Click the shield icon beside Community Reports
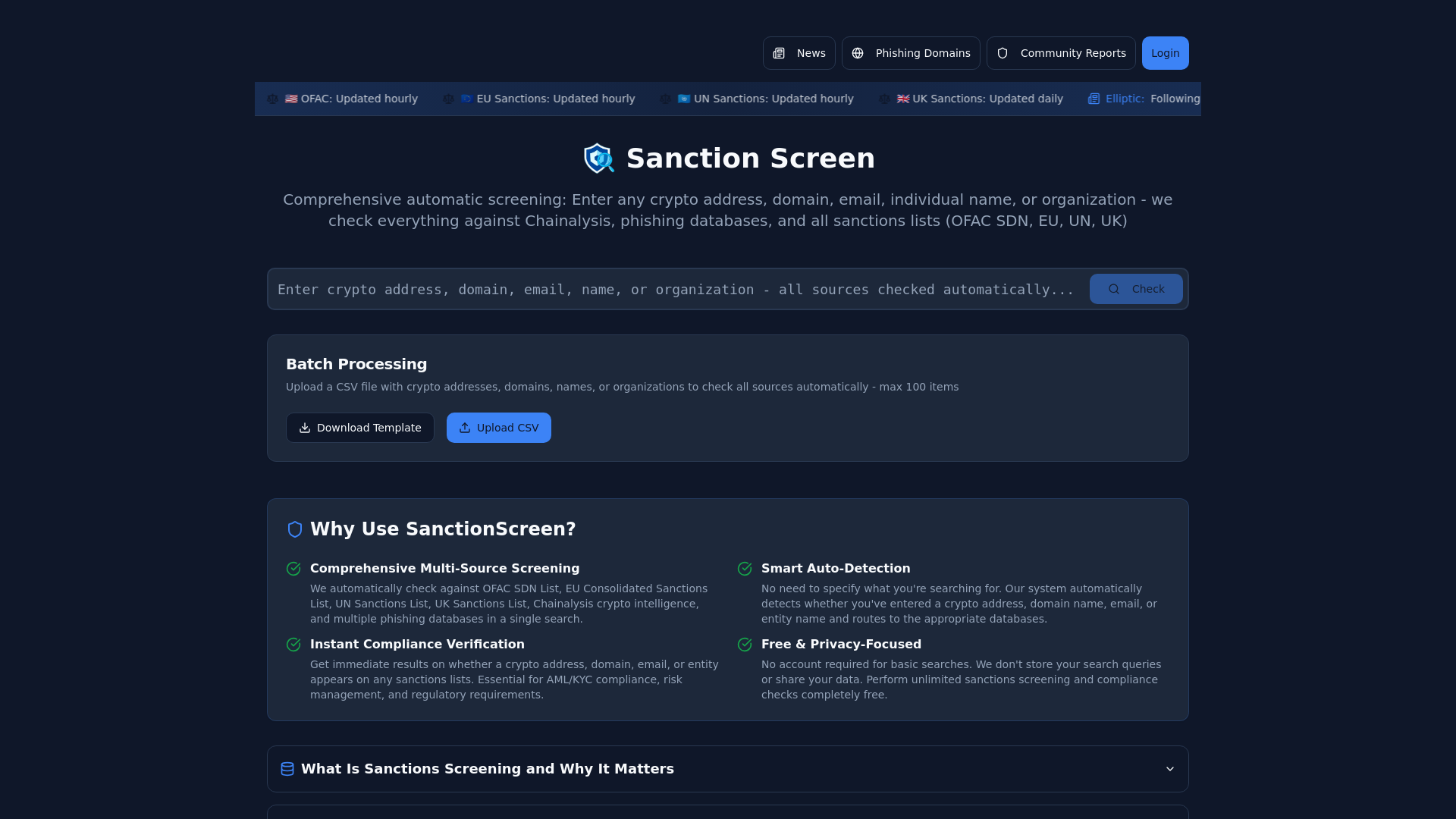 click(1003, 53)
